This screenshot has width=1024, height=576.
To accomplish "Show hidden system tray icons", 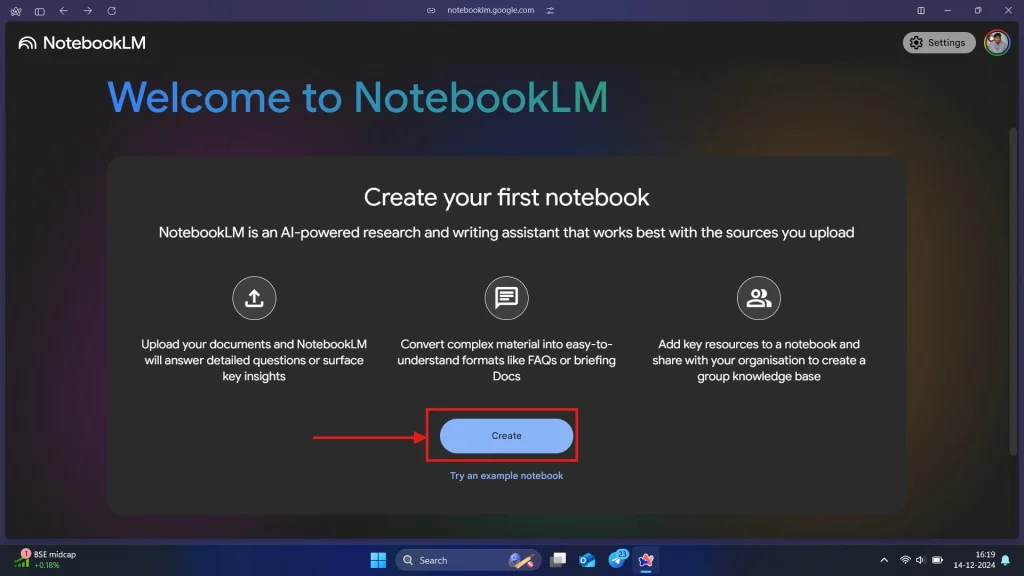I will pyautogui.click(x=884, y=560).
